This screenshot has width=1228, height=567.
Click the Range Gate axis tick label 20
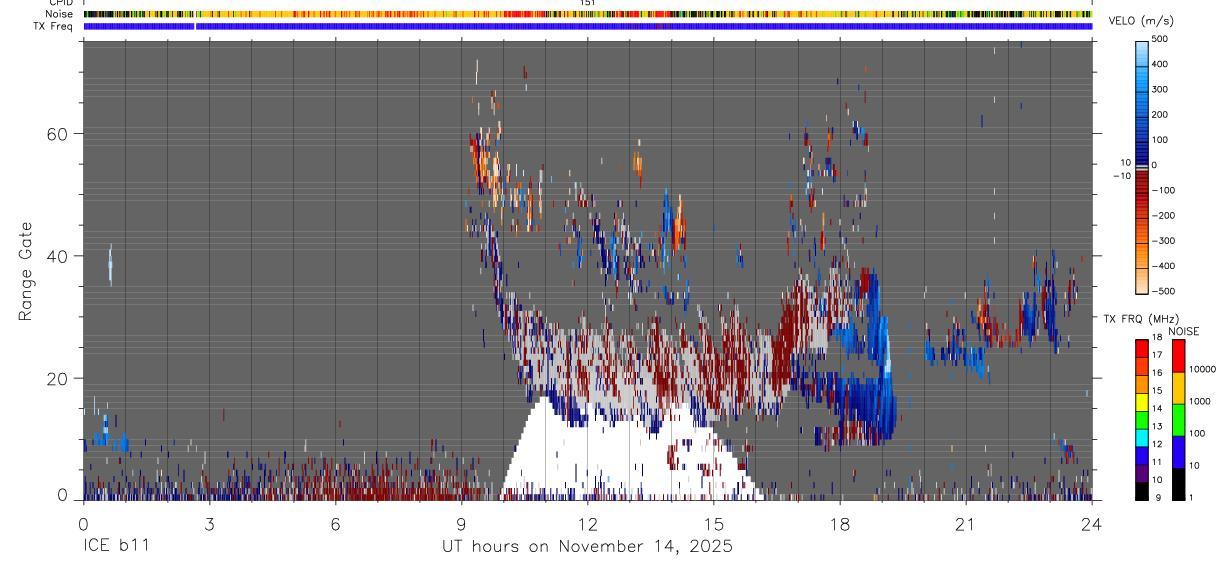56,378
